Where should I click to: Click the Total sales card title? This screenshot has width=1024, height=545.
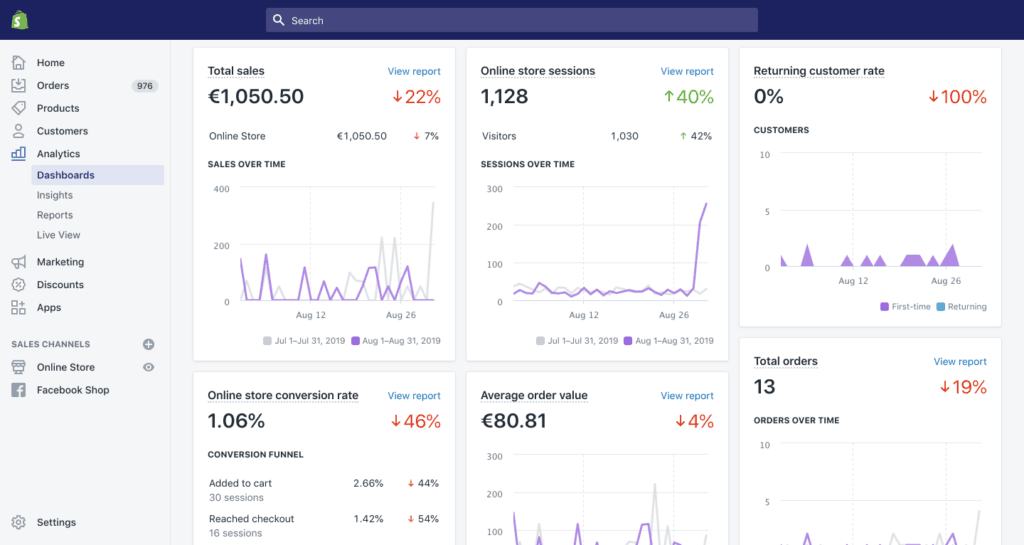click(236, 71)
